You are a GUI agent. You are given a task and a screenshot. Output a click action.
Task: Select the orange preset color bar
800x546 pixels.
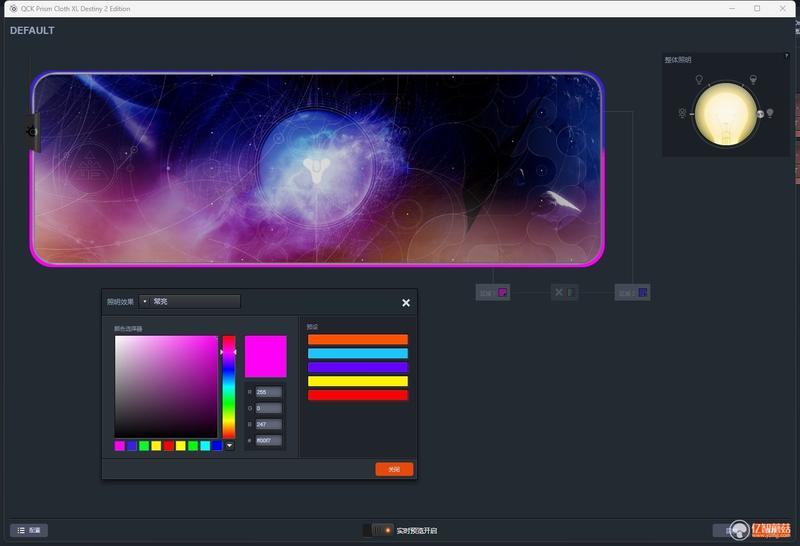point(358,339)
